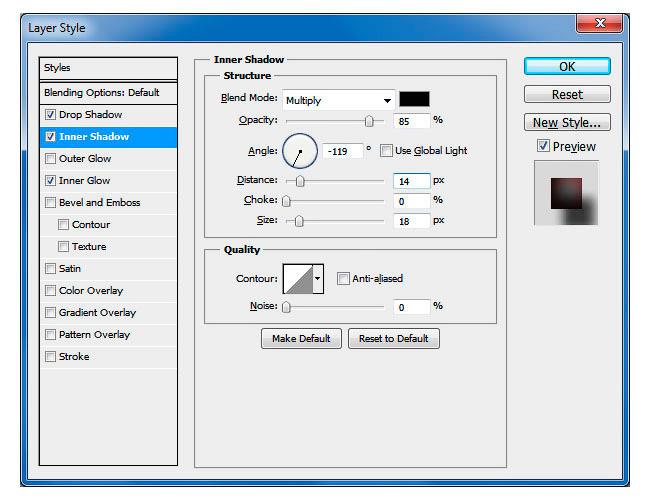Click the Contour curve thumbnail
650x499 pixels.
point(298,279)
